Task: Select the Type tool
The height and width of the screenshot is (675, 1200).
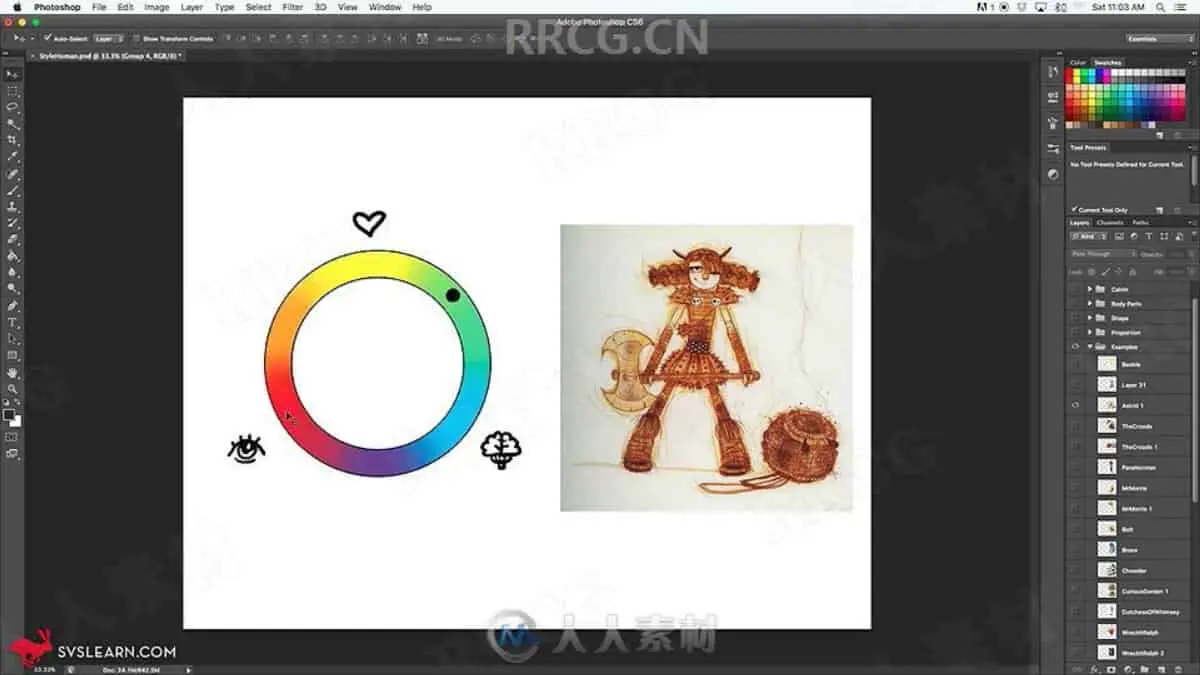Action: tap(13, 322)
